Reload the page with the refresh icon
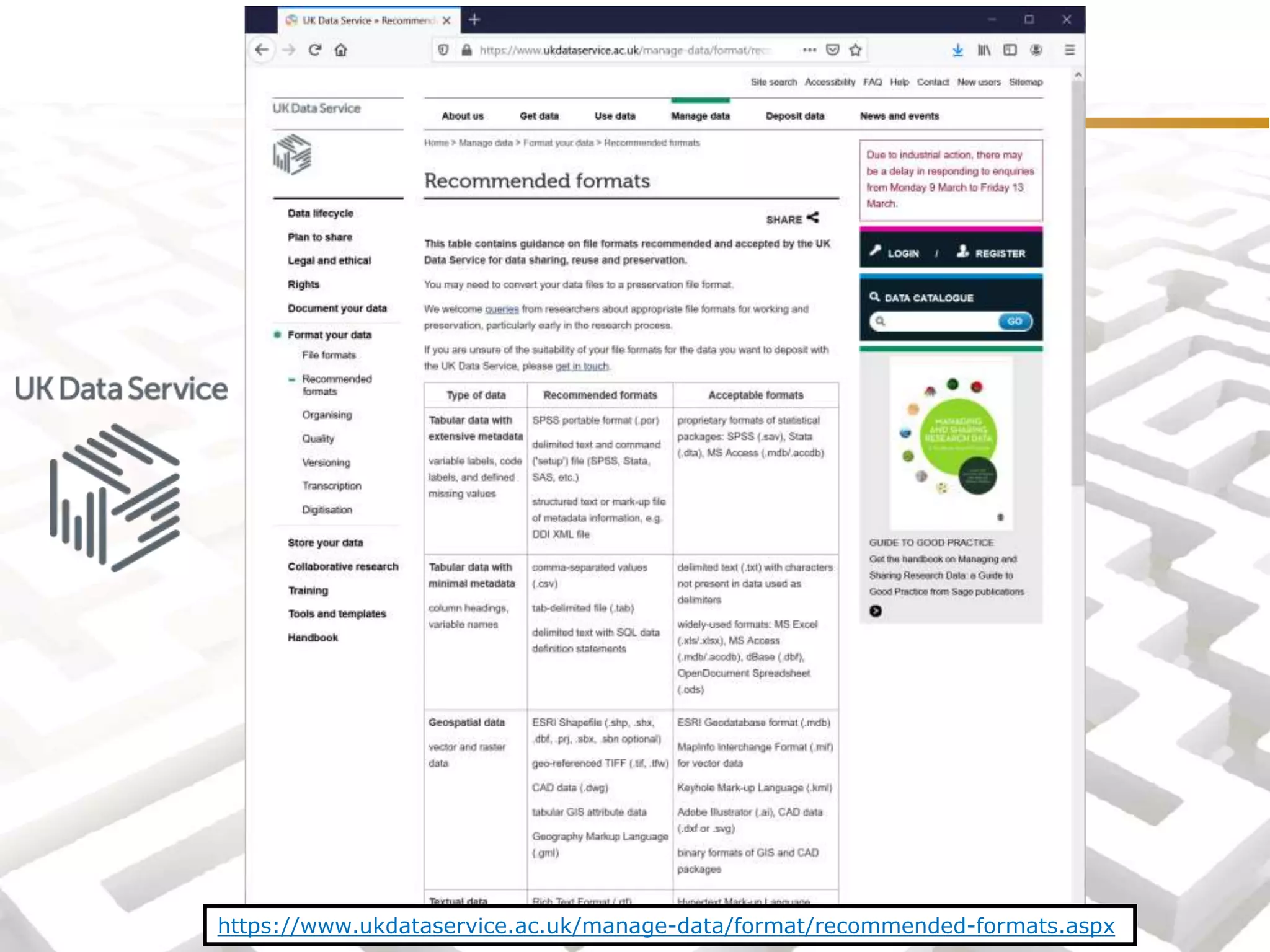 point(315,50)
